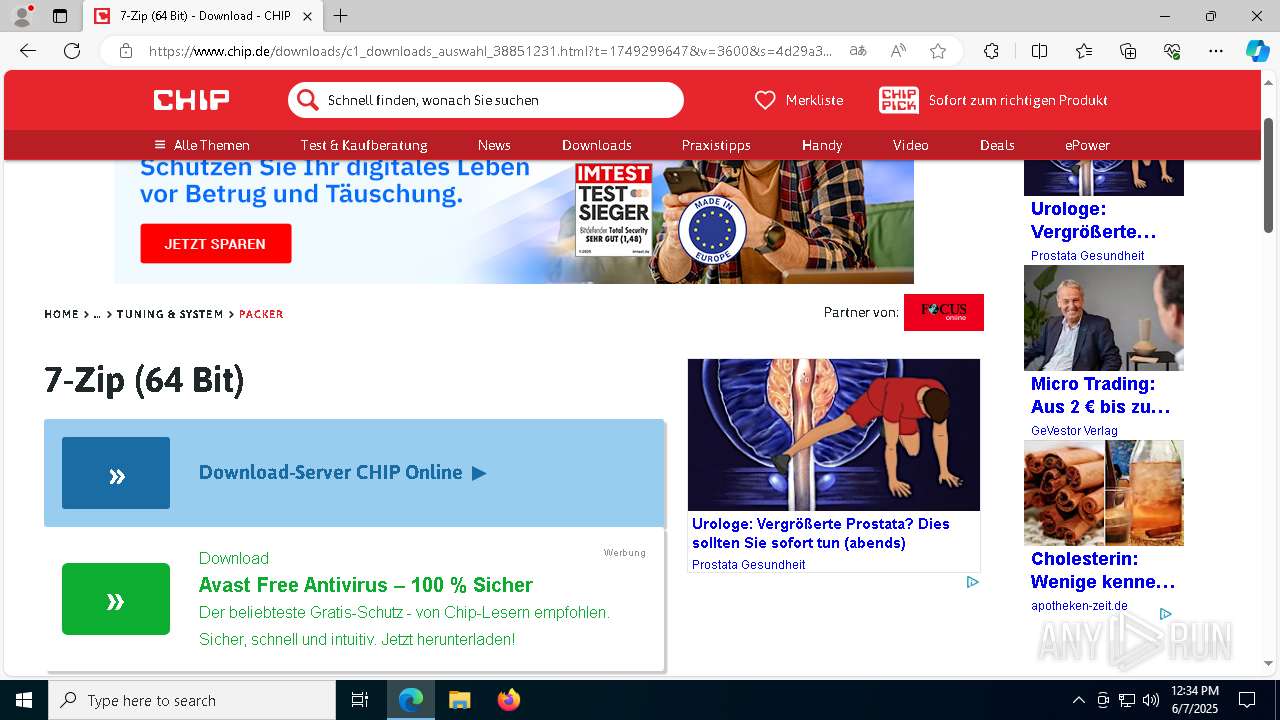
Task: Open the Edge profile icon
Action: point(21,16)
